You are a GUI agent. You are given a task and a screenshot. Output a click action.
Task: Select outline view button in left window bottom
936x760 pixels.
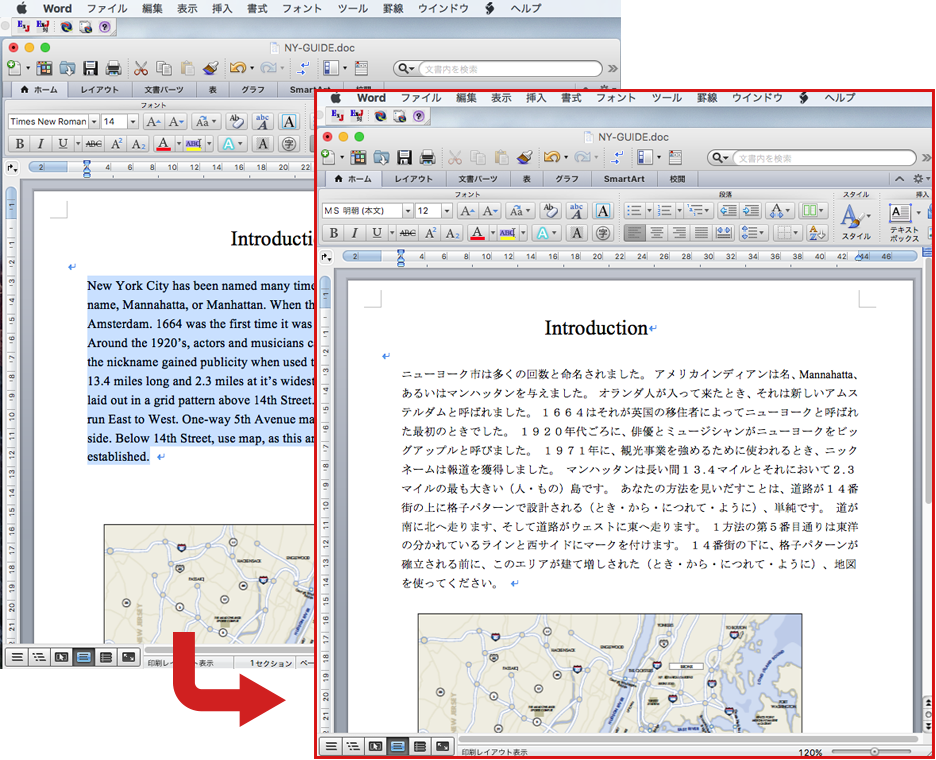(x=39, y=657)
